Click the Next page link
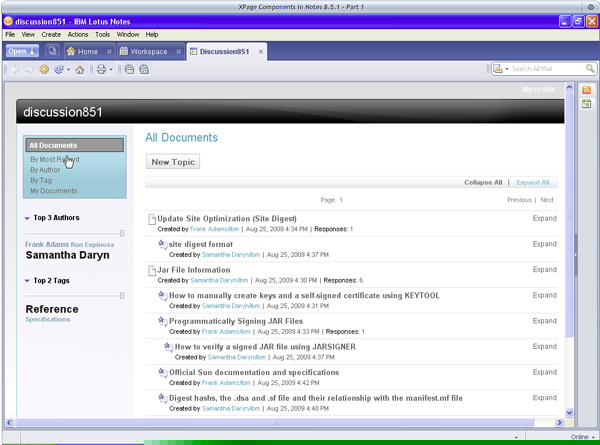600x445 pixels. click(x=547, y=200)
